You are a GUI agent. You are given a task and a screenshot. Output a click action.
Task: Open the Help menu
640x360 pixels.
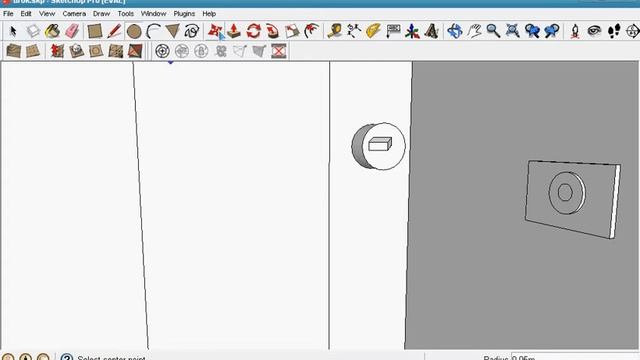pyautogui.click(x=209, y=13)
